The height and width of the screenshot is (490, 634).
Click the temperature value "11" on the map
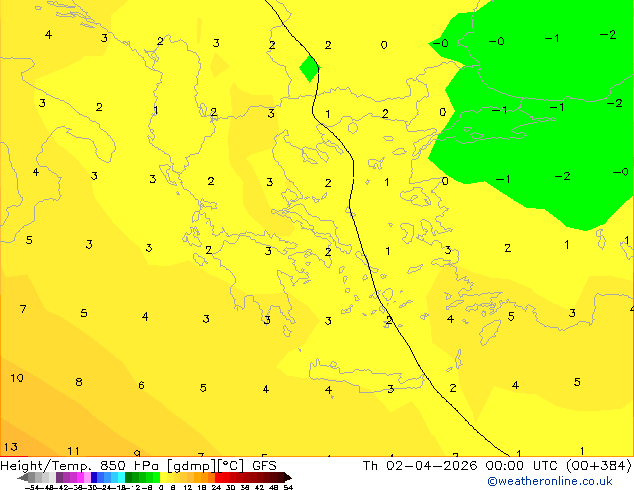pyautogui.click(x=73, y=451)
